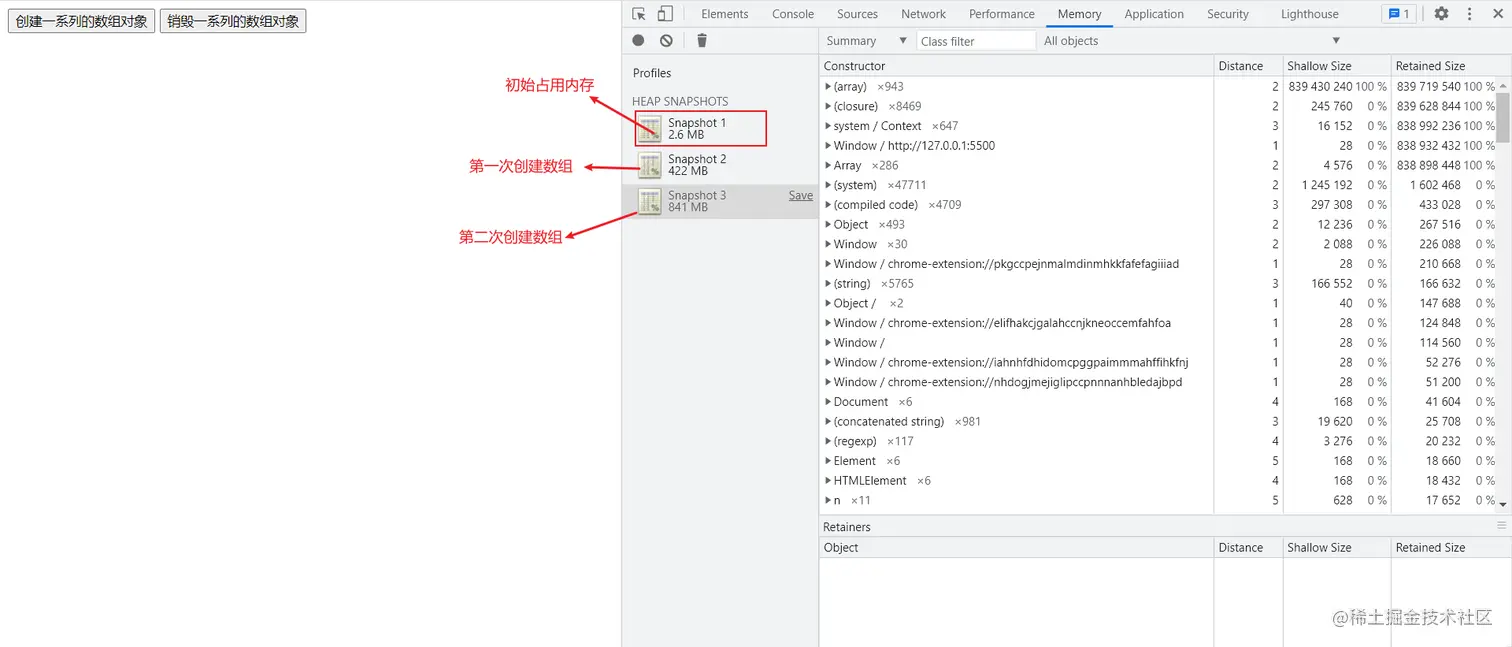Expand the (array) ×943 row
The image size is (1512, 647).
828,87
